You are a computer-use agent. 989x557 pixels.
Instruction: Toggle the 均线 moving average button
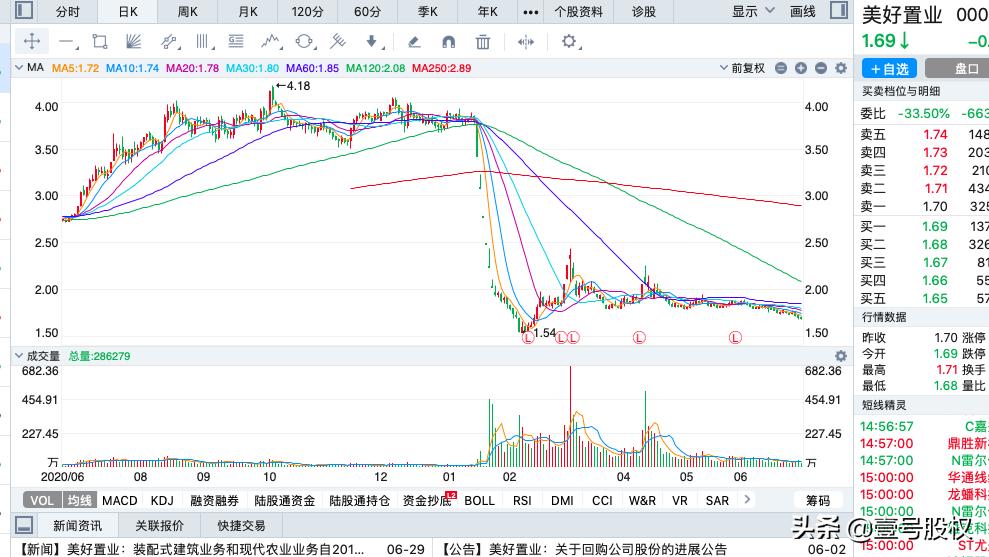(79, 500)
